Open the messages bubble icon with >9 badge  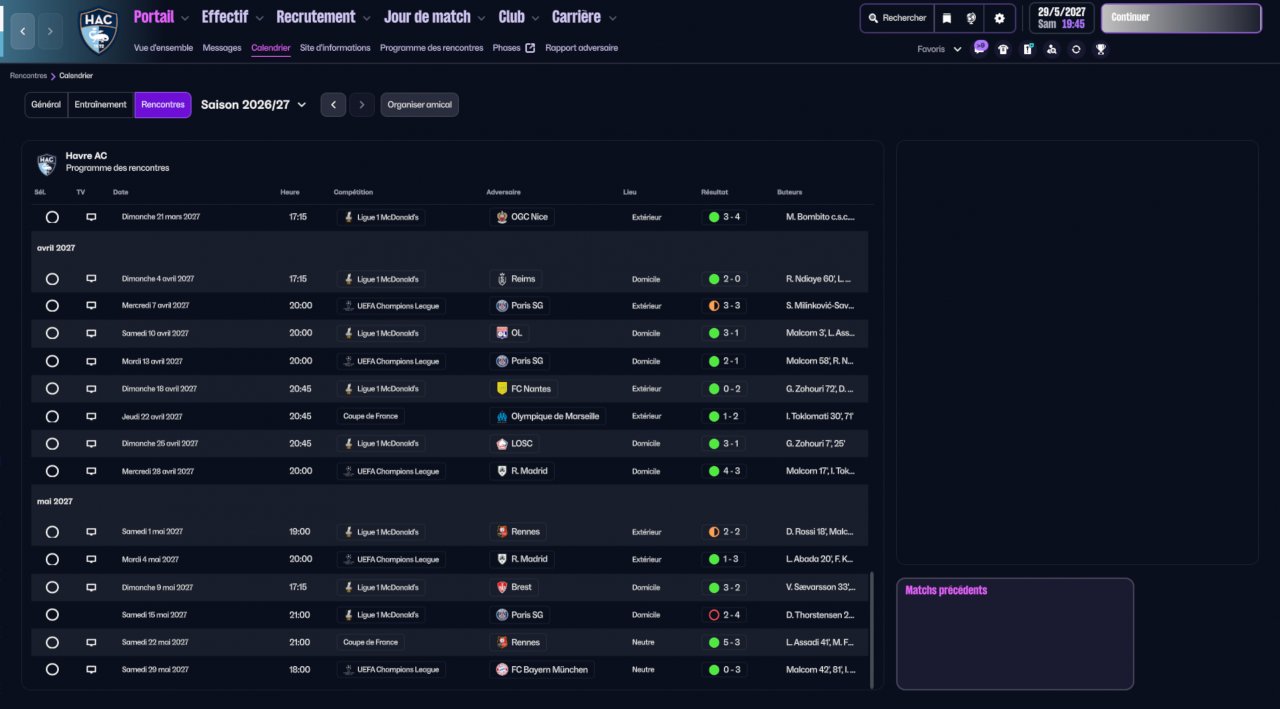pyautogui.click(x=980, y=49)
